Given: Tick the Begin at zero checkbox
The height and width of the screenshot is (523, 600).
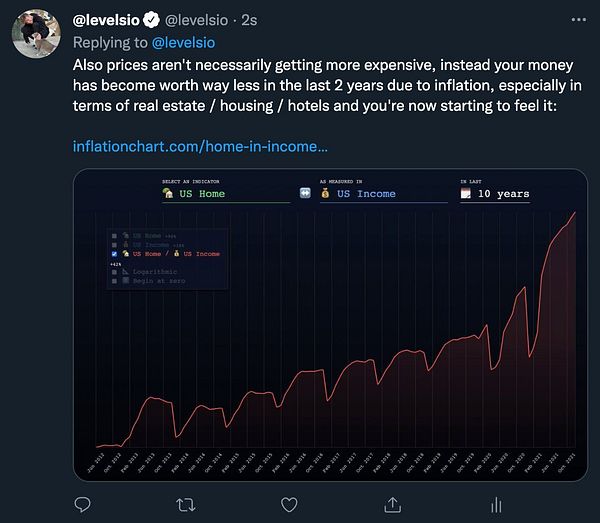Looking at the screenshot, I should click(115, 281).
